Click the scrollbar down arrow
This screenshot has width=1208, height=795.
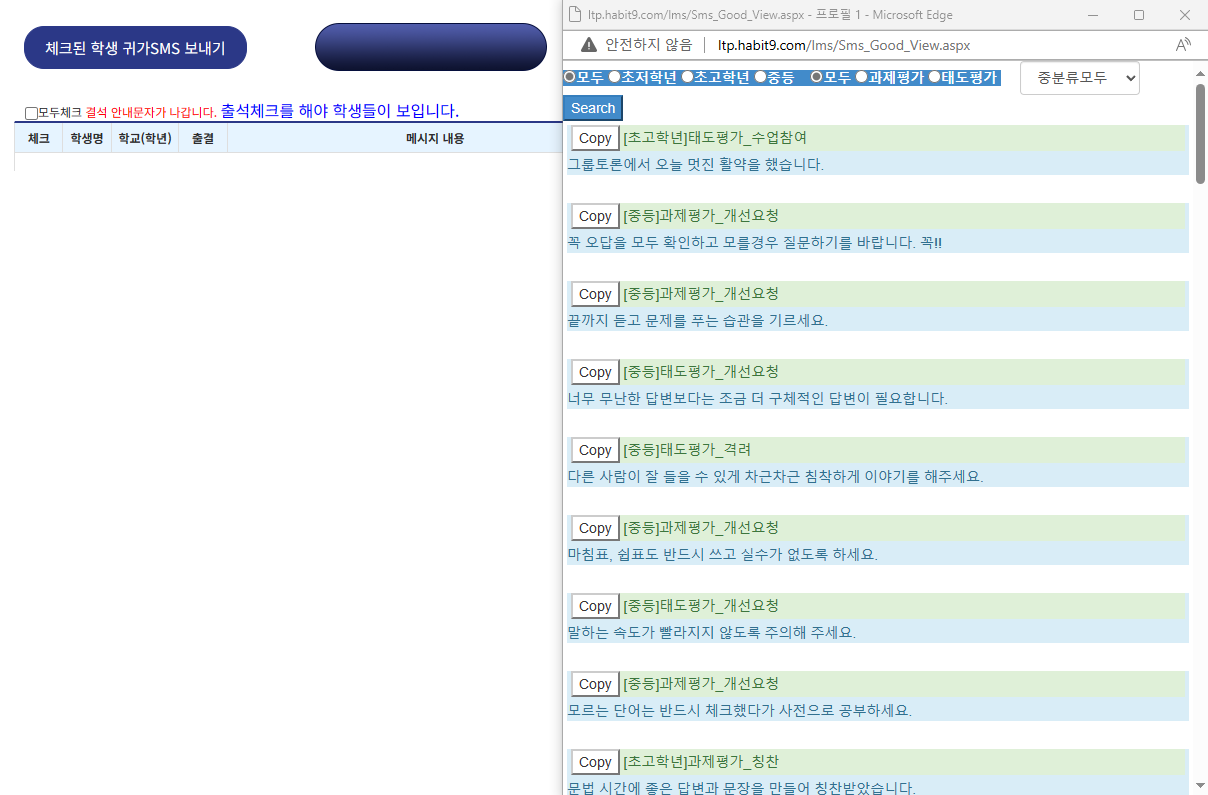(1200, 785)
